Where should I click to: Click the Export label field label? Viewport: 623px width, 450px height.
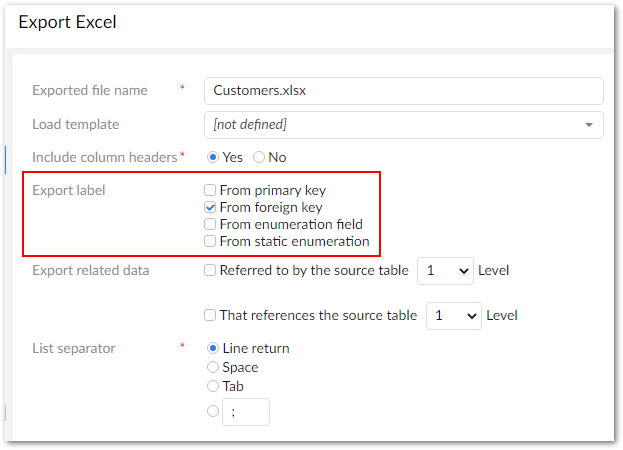[x=68, y=190]
